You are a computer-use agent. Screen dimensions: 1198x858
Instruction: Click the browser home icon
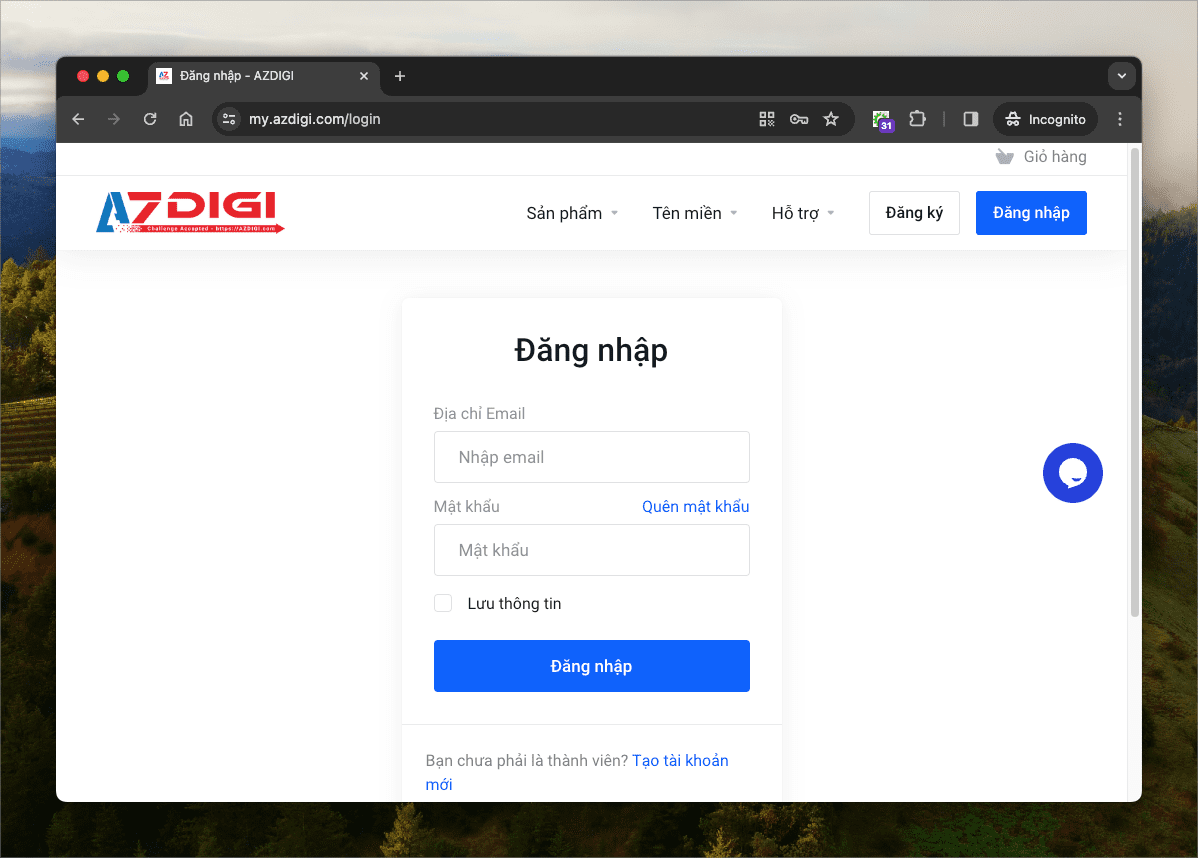tap(185, 119)
